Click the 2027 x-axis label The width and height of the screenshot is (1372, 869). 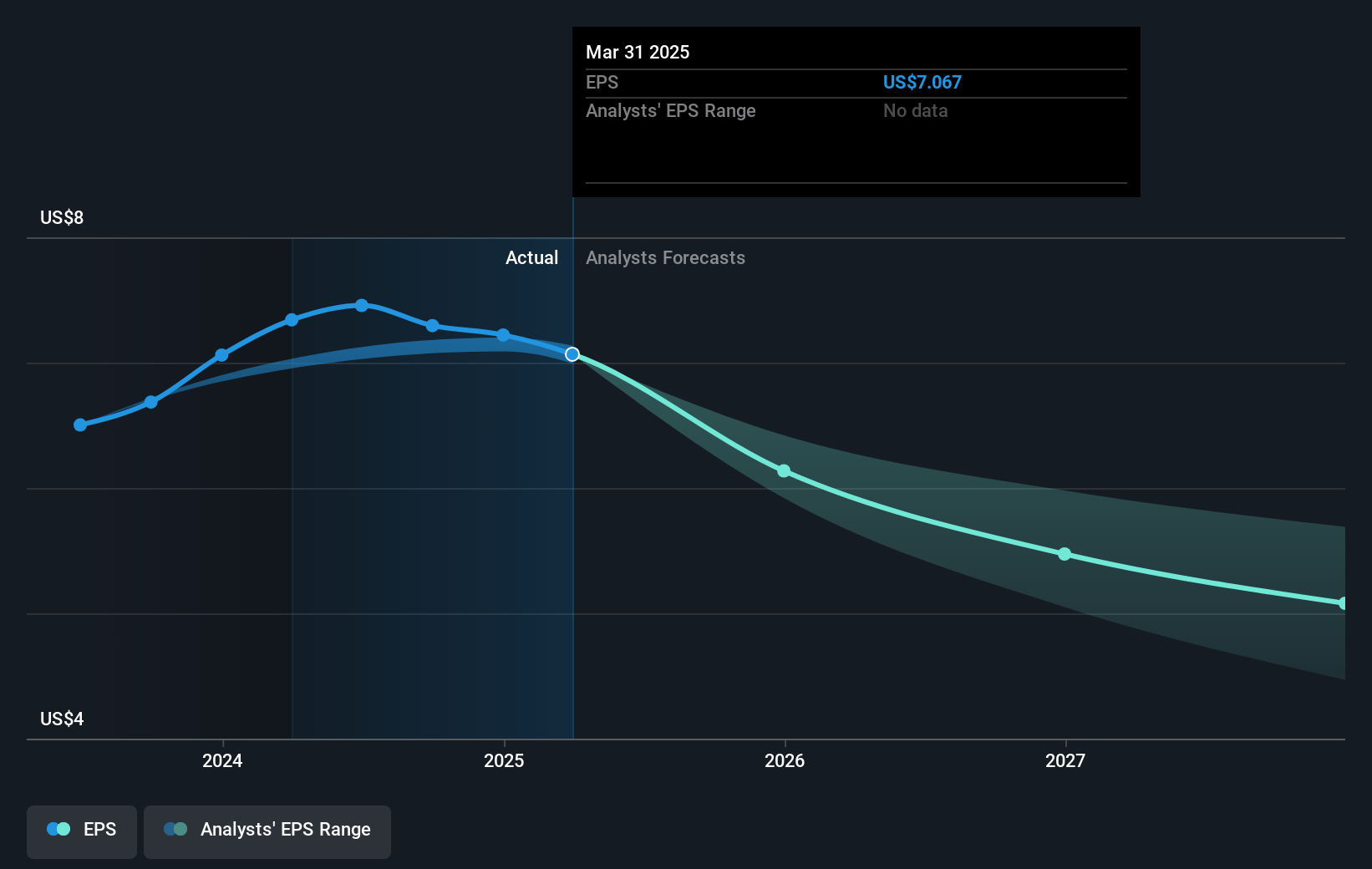pyautogui.click(x=1065, y=760)
